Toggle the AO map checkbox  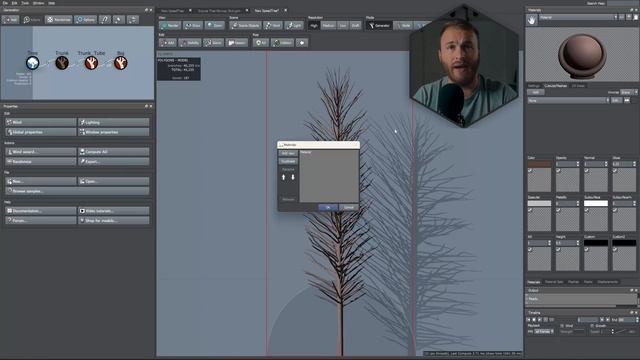(x=530, y=250)
